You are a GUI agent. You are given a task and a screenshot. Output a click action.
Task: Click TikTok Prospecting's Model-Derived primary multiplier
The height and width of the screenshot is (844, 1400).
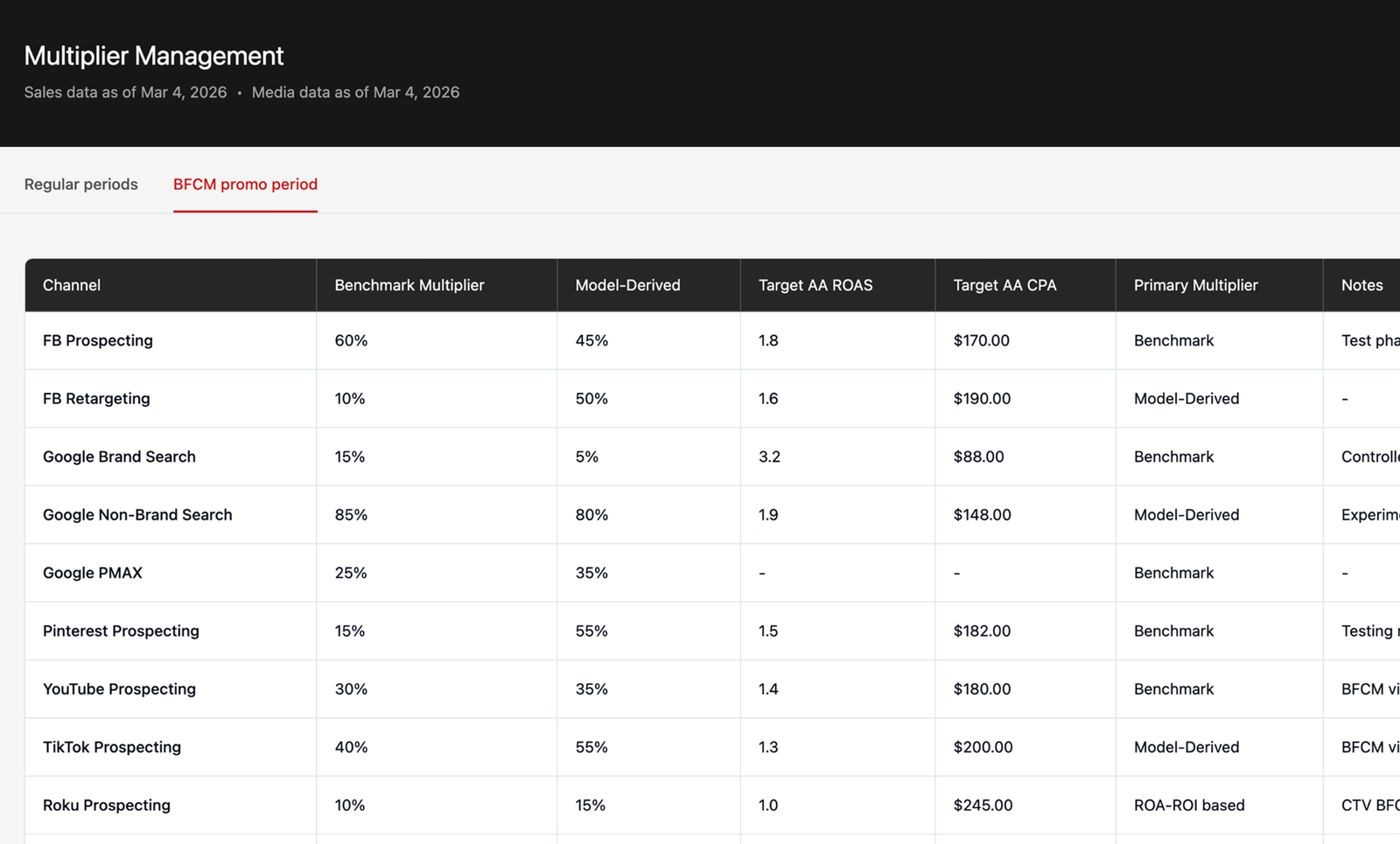(x=1186, y=747)
